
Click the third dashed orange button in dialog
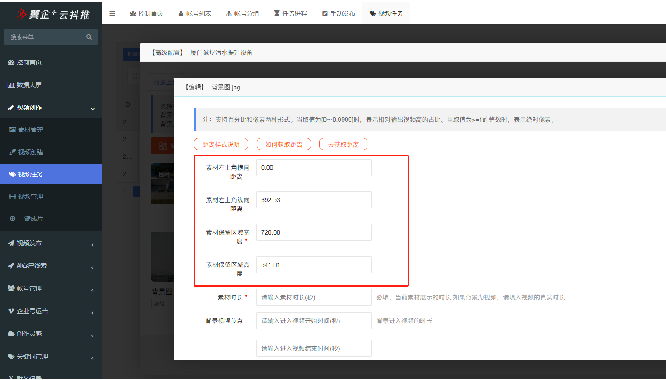(x=343, y=144)
